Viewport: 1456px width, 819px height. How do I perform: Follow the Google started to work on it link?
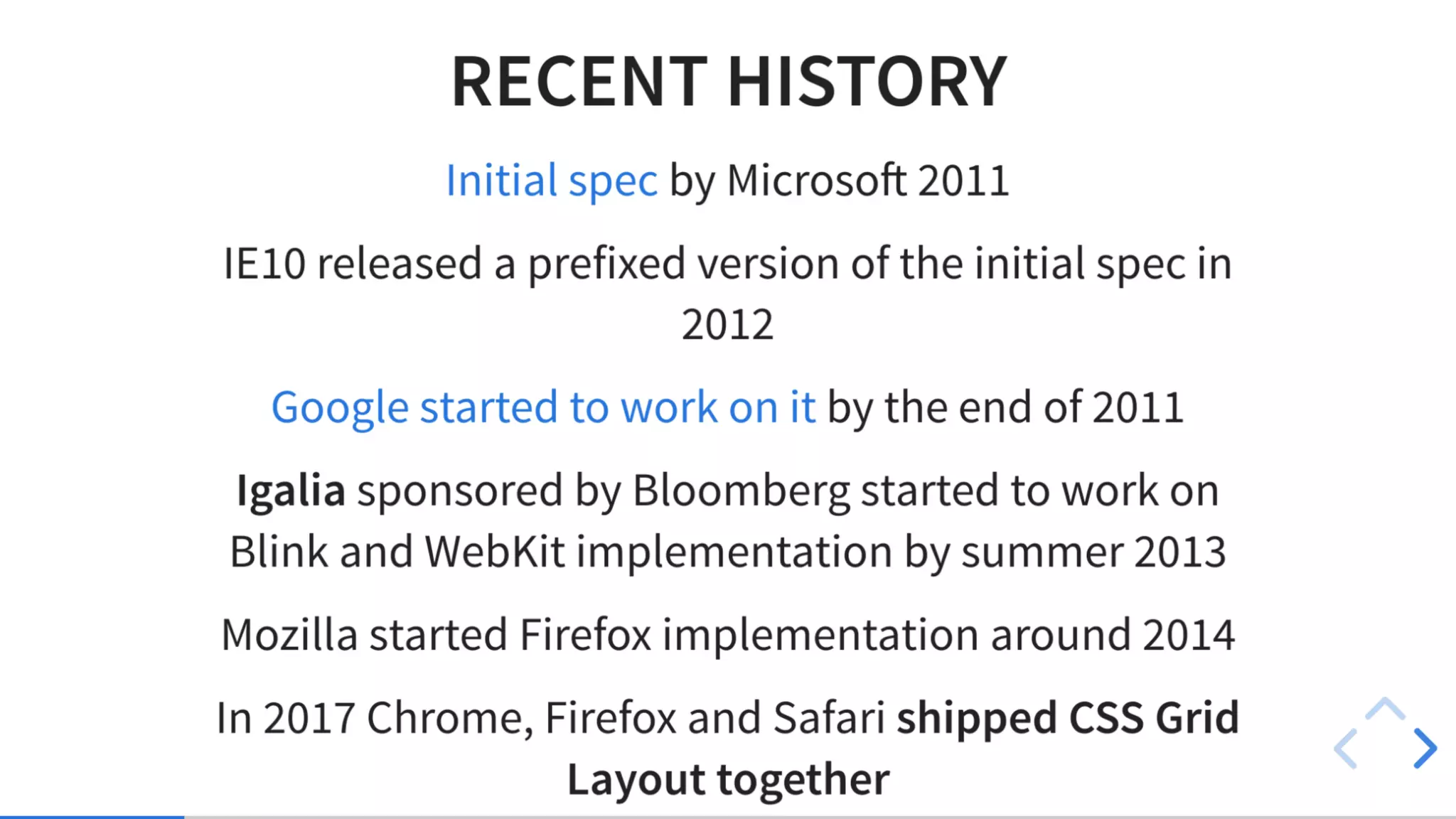pyautogui.click(x=543, y=407)
